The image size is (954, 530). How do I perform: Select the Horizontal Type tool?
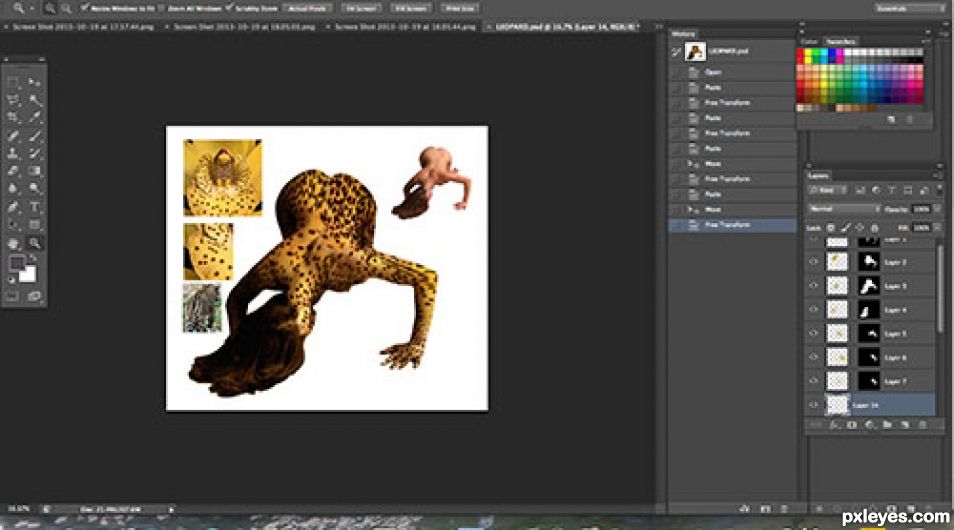[x=35, y=207]
